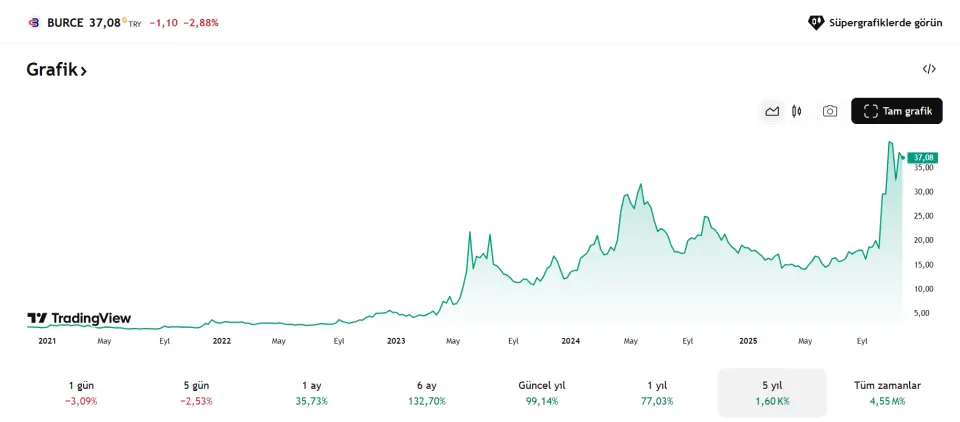Click the 2024 timeline label
960x422 pixels.
pyautogui.click(x=571, y=341)
